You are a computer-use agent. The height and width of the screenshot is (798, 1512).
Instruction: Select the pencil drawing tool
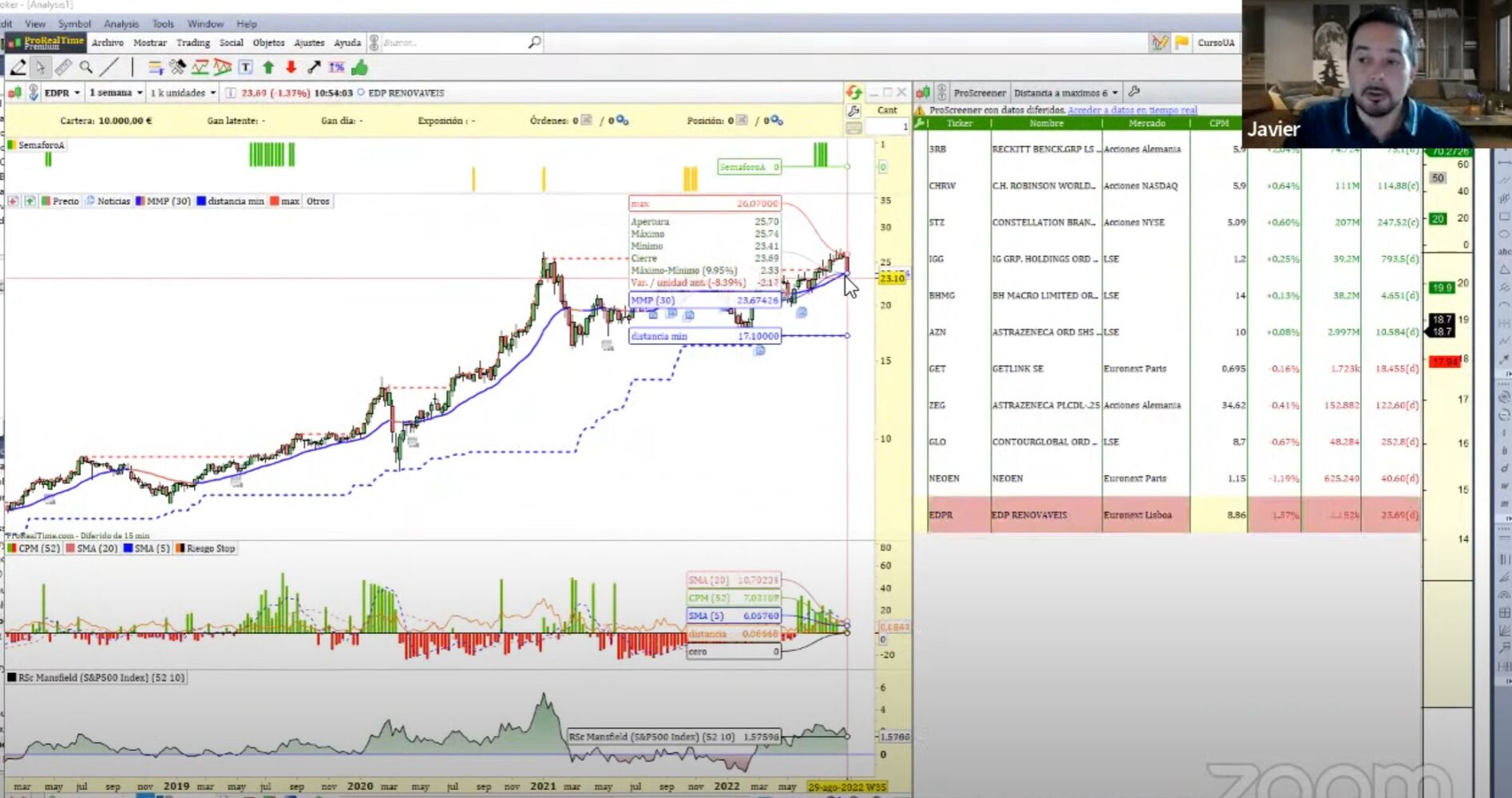(x=18, y=68)
